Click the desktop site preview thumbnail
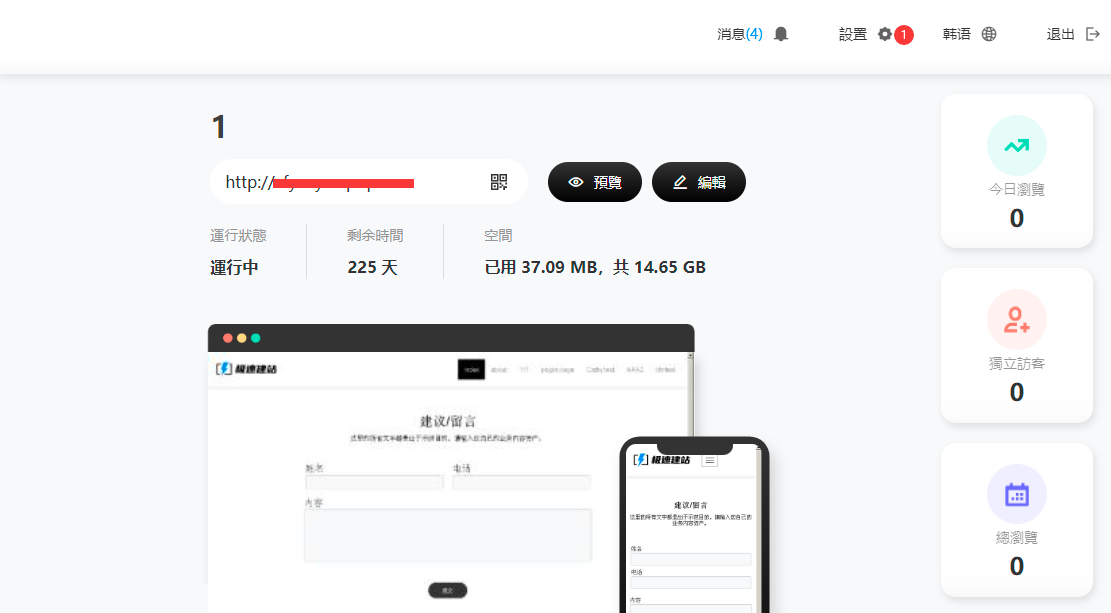Screen dimensions: 1111x613 [451, 468]
